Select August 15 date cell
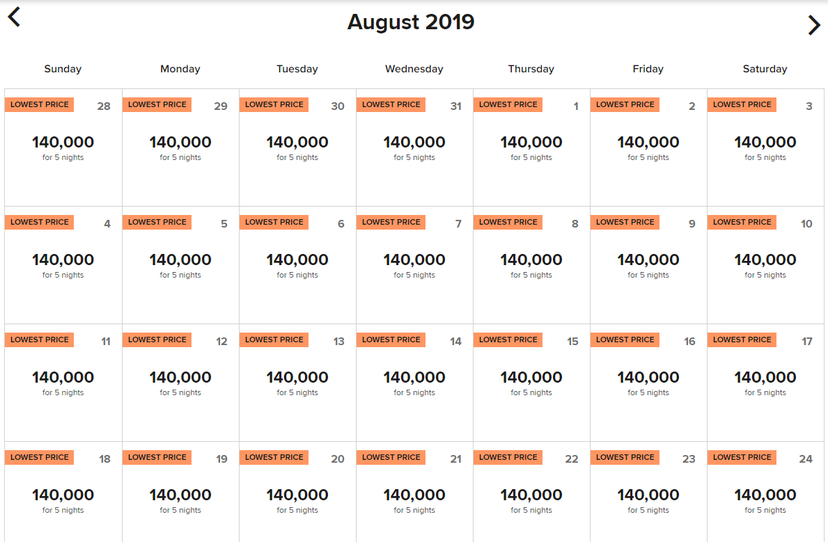828x542 pixels. coord(531,383)
